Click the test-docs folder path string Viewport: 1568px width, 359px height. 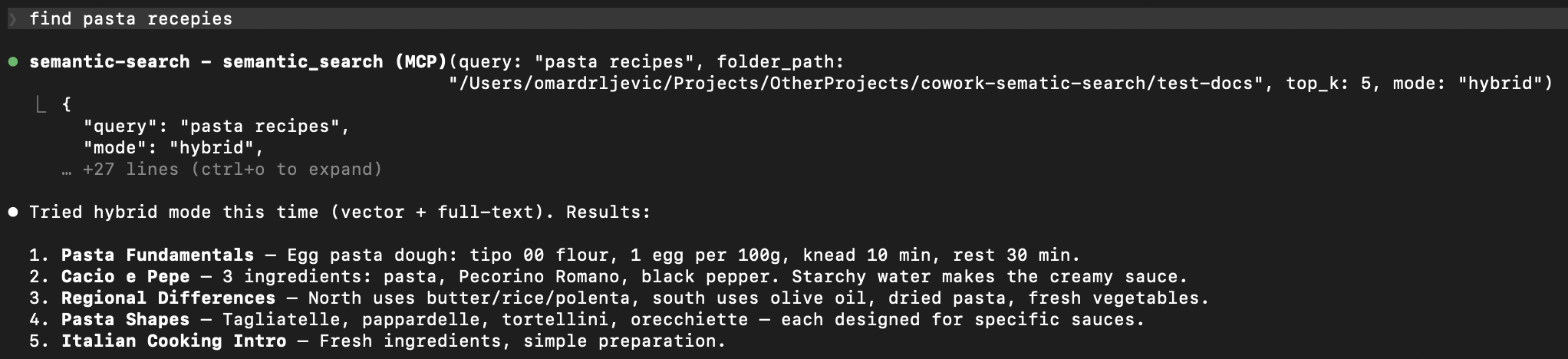tap(855, 84)
